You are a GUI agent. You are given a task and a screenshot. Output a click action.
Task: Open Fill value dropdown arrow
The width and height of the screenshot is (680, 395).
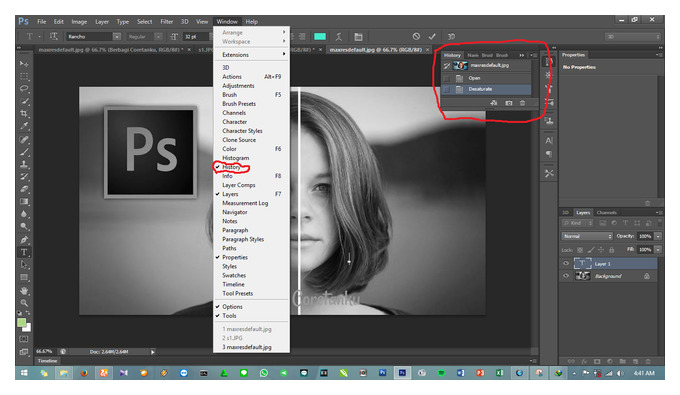[x=658, y=250]
